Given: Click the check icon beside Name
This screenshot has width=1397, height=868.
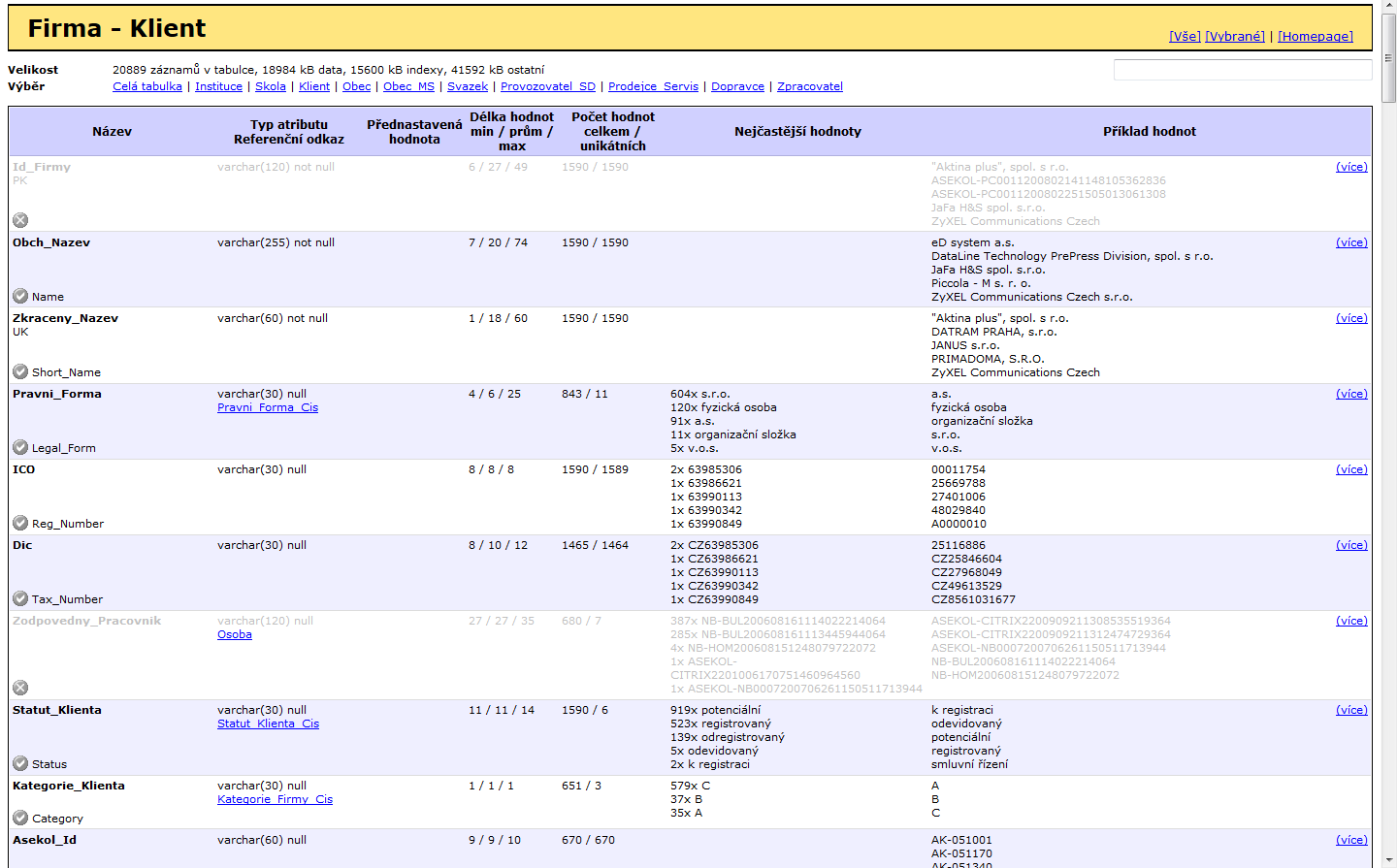Looking at the screenshot, I should (x=20, y=296).
